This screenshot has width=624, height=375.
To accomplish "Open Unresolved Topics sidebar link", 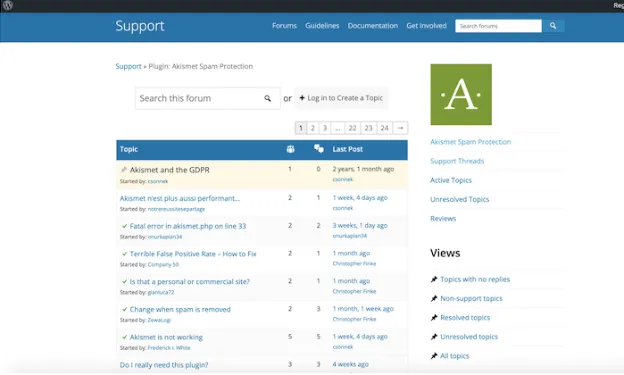I will (459, 199).
